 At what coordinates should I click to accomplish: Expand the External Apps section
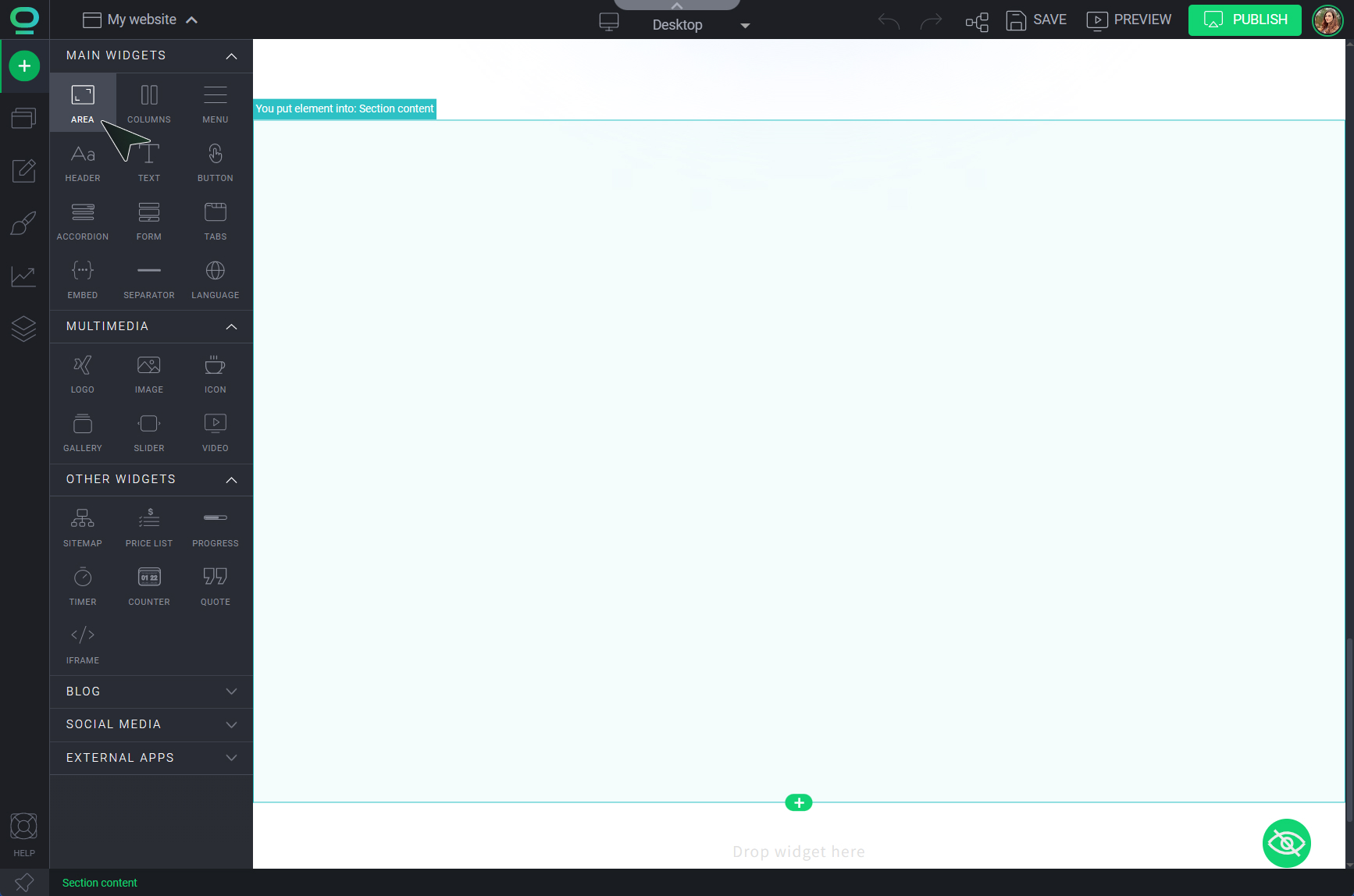point(151,758)
